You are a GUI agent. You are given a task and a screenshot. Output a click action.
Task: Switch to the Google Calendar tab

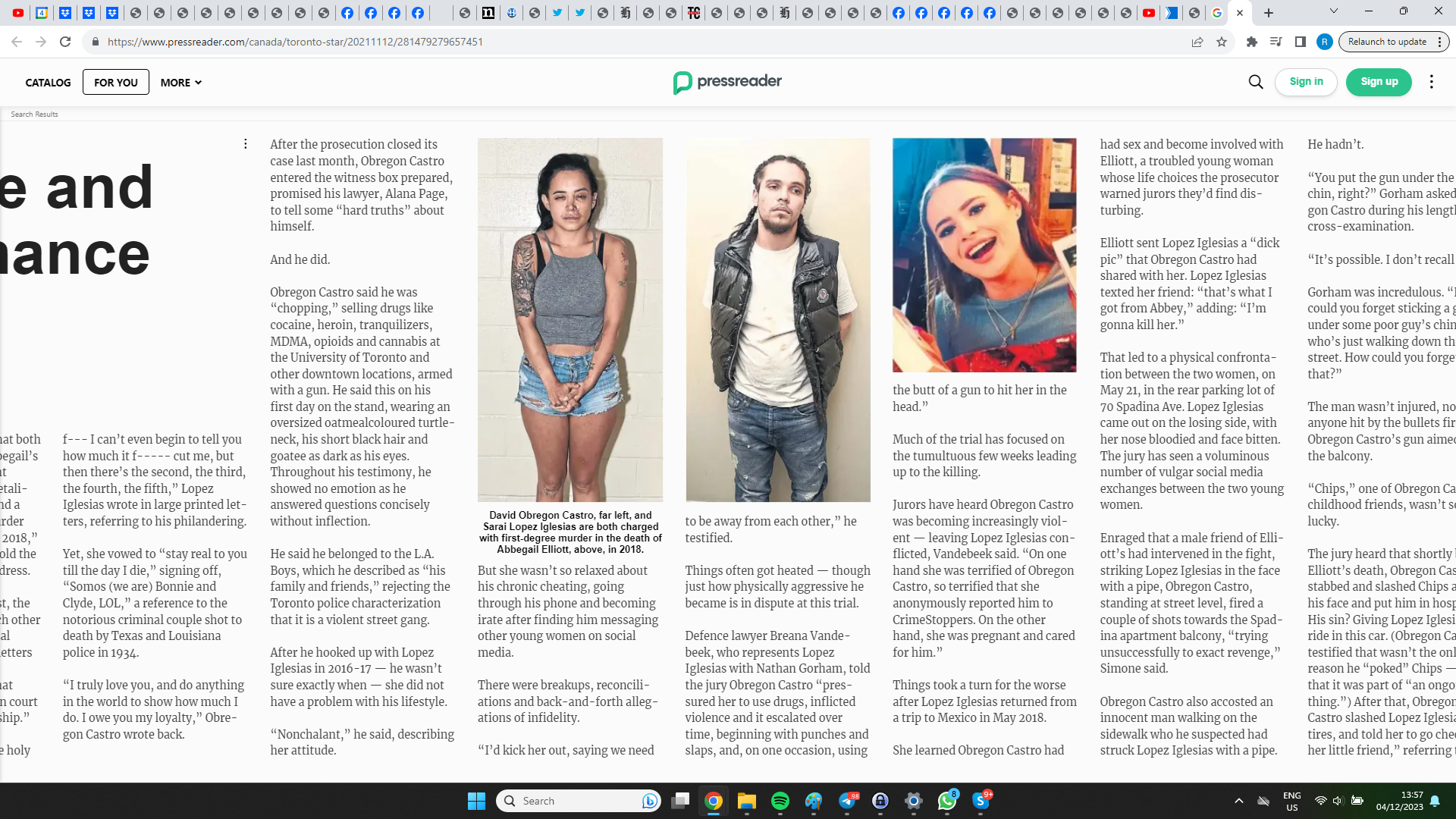pyautogui.click(x=42, y=13)
